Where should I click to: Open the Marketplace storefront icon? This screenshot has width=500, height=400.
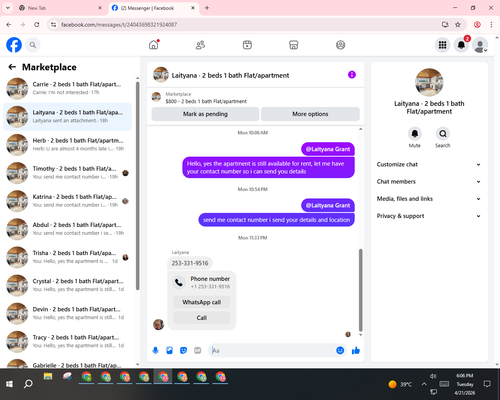coord(294,45)
